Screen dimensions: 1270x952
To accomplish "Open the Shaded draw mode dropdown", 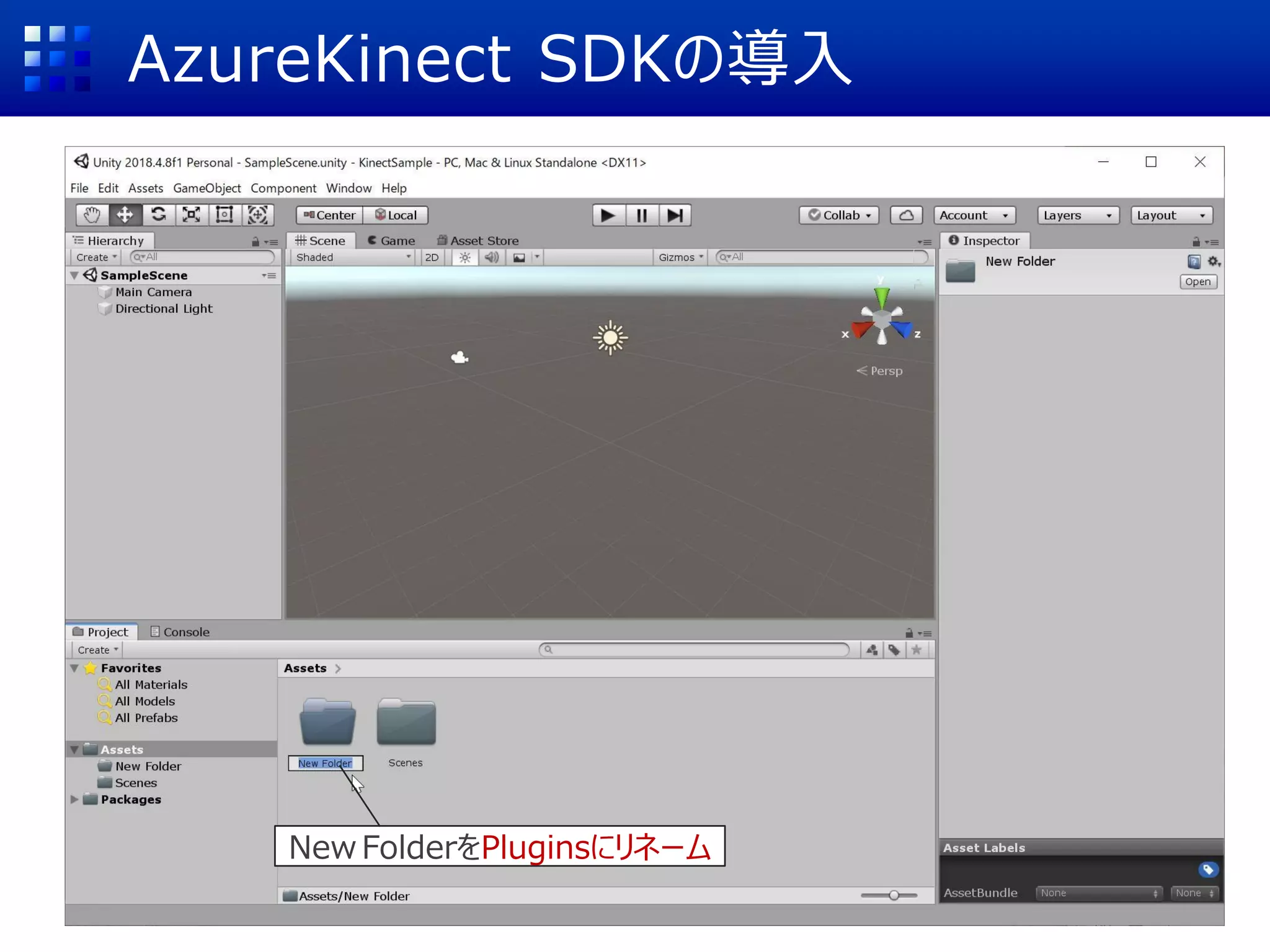I will 352,257.
